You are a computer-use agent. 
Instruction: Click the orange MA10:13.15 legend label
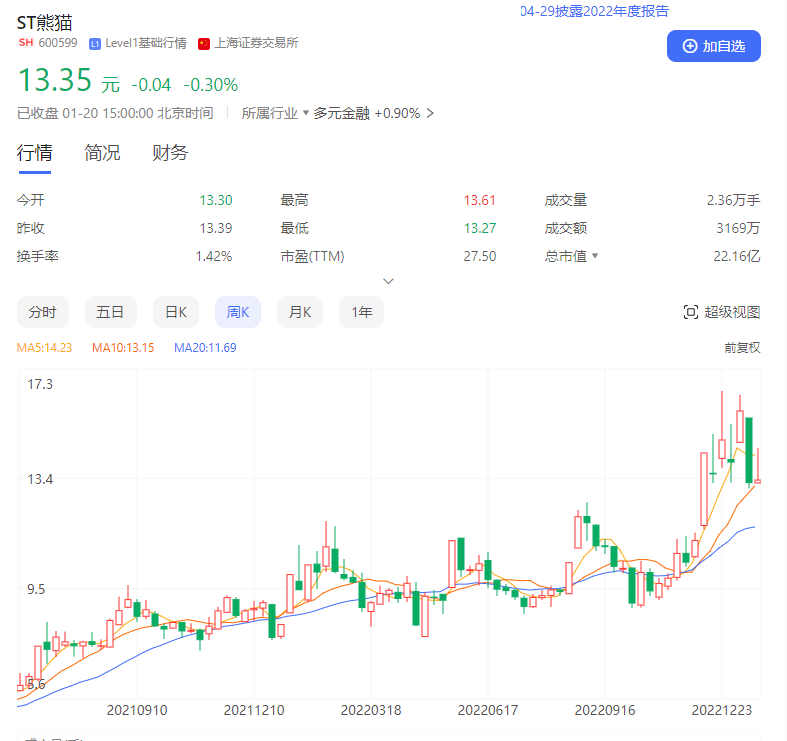pyautogui.click(x=123, y=348)
